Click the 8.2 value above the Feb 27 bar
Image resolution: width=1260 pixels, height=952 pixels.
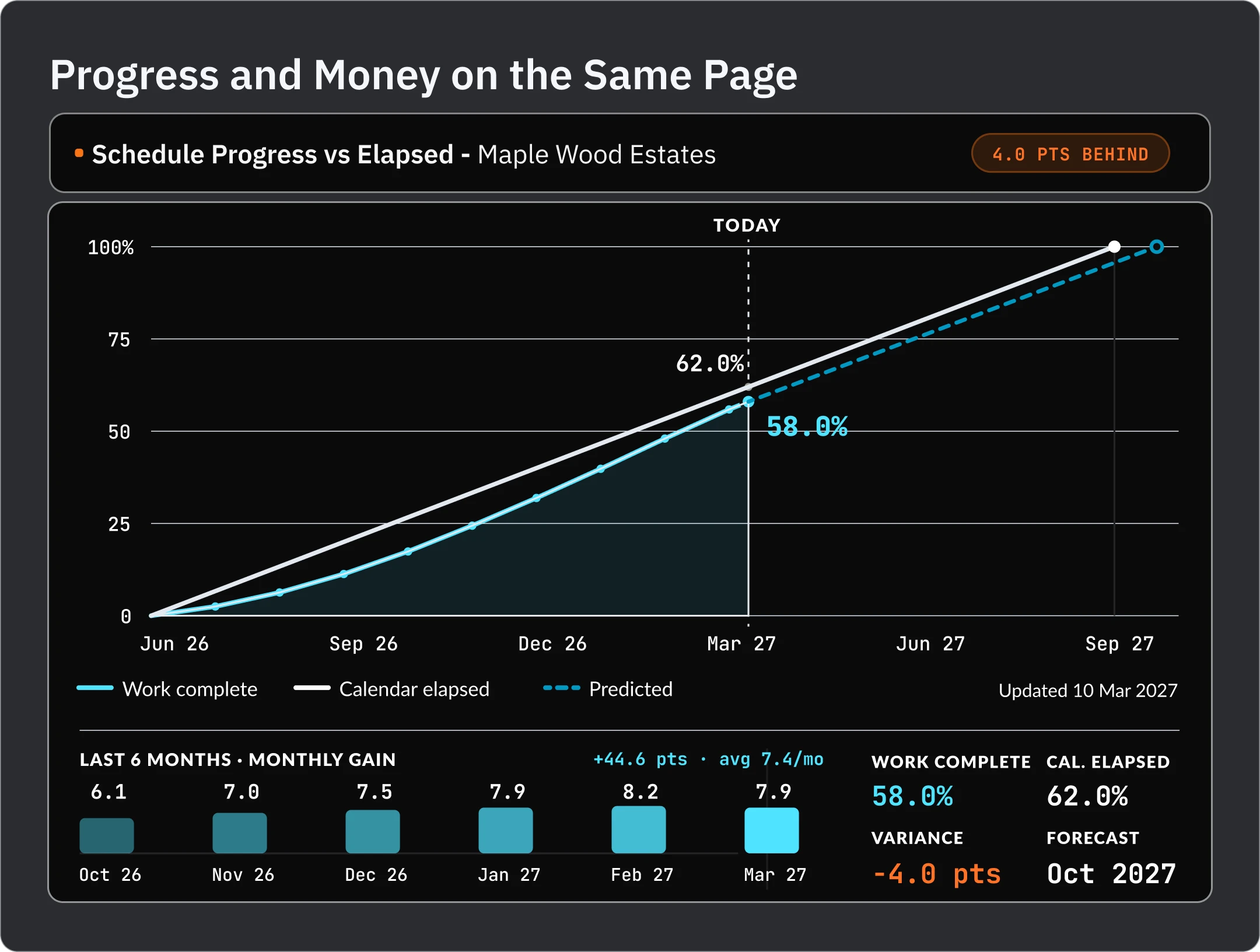pyautogui.click(x=640, y=792)
